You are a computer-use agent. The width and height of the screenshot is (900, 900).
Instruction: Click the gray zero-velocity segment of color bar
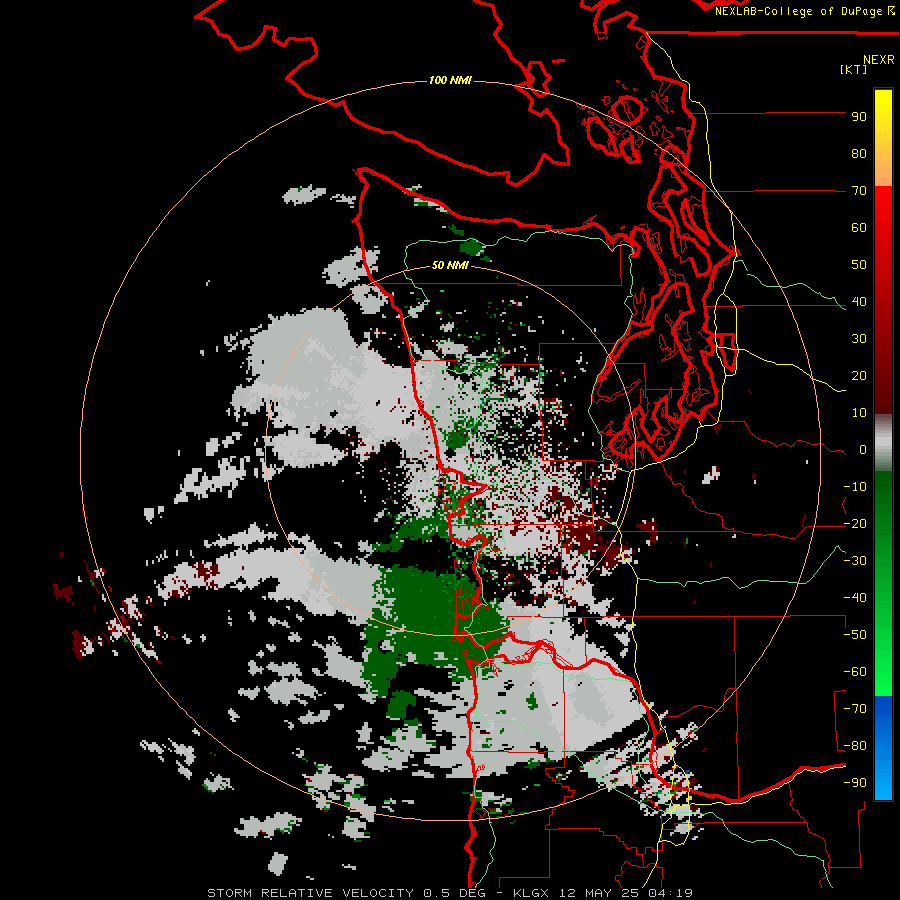(883, 443)
